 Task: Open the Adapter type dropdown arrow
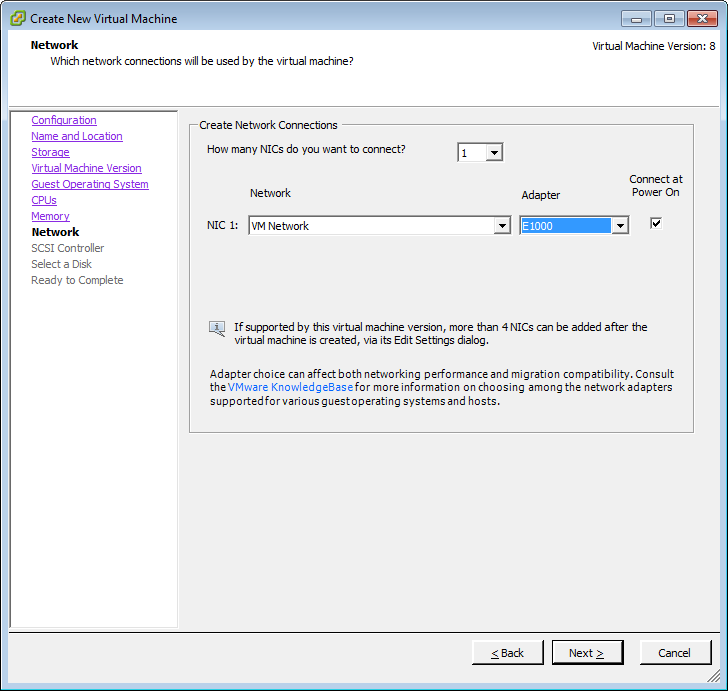tap(620, 226)
